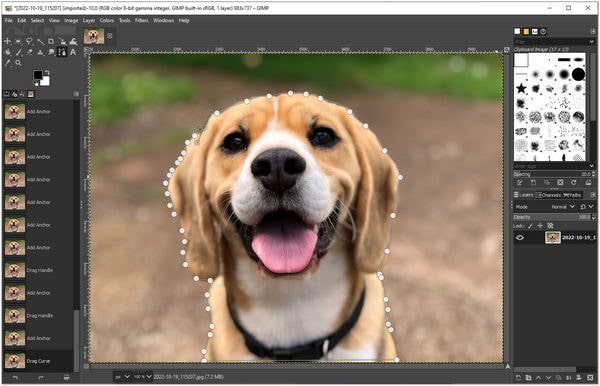Open the Colors menu
The height and width of the screenshot is (386, 600).
[107, 20]
